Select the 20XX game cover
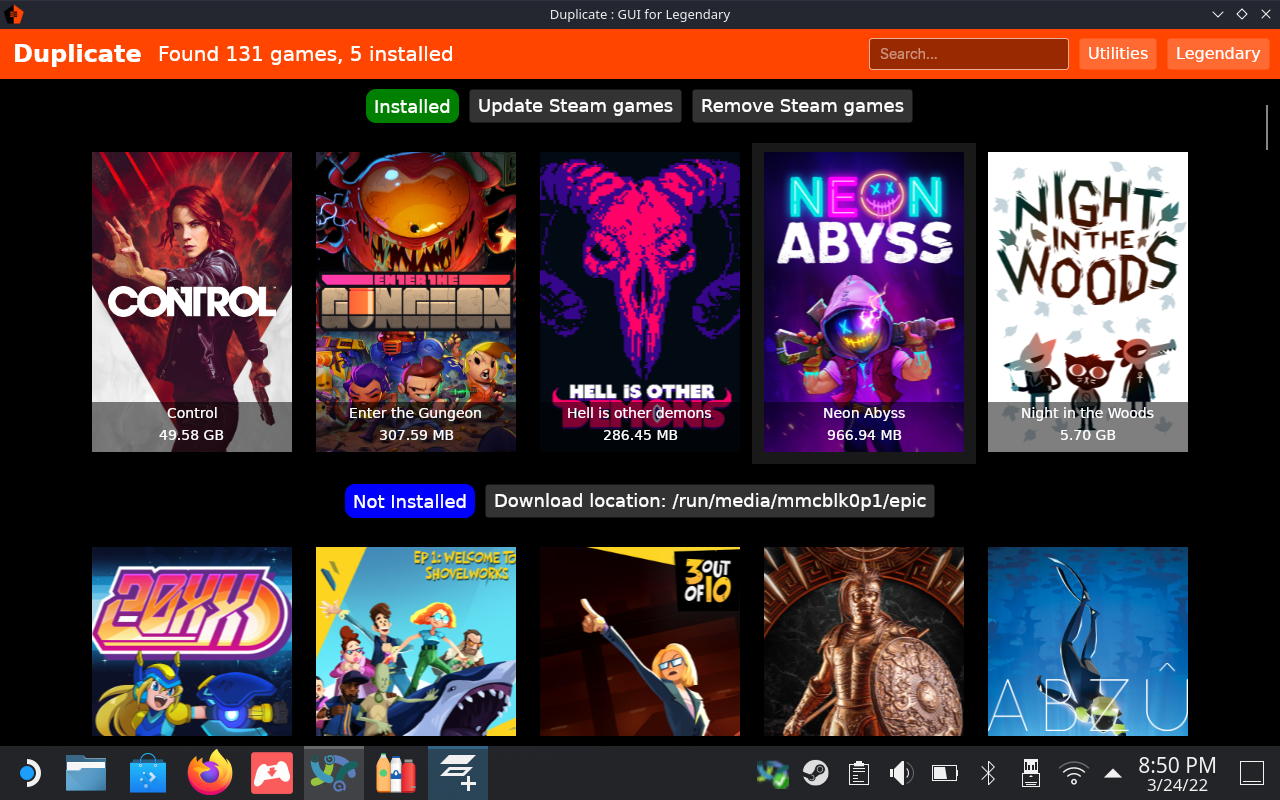Screen dimensions: 1280x800 [192, 641]
